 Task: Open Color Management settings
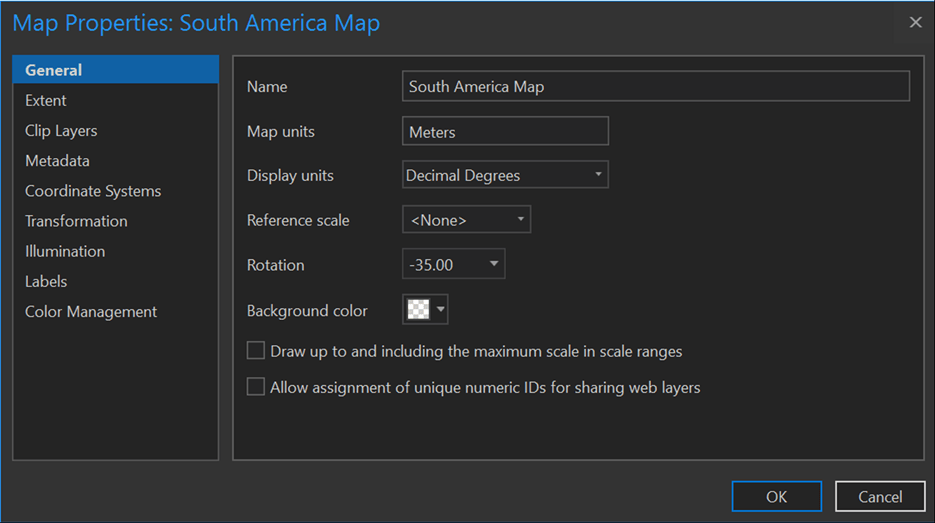pyautogui.click(x=91, y=312)
